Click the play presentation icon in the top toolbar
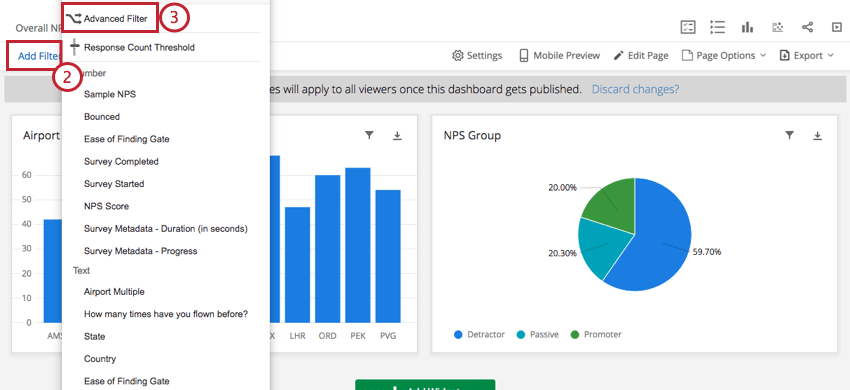This screenshot has width=850, height=390. coord(837,27)
